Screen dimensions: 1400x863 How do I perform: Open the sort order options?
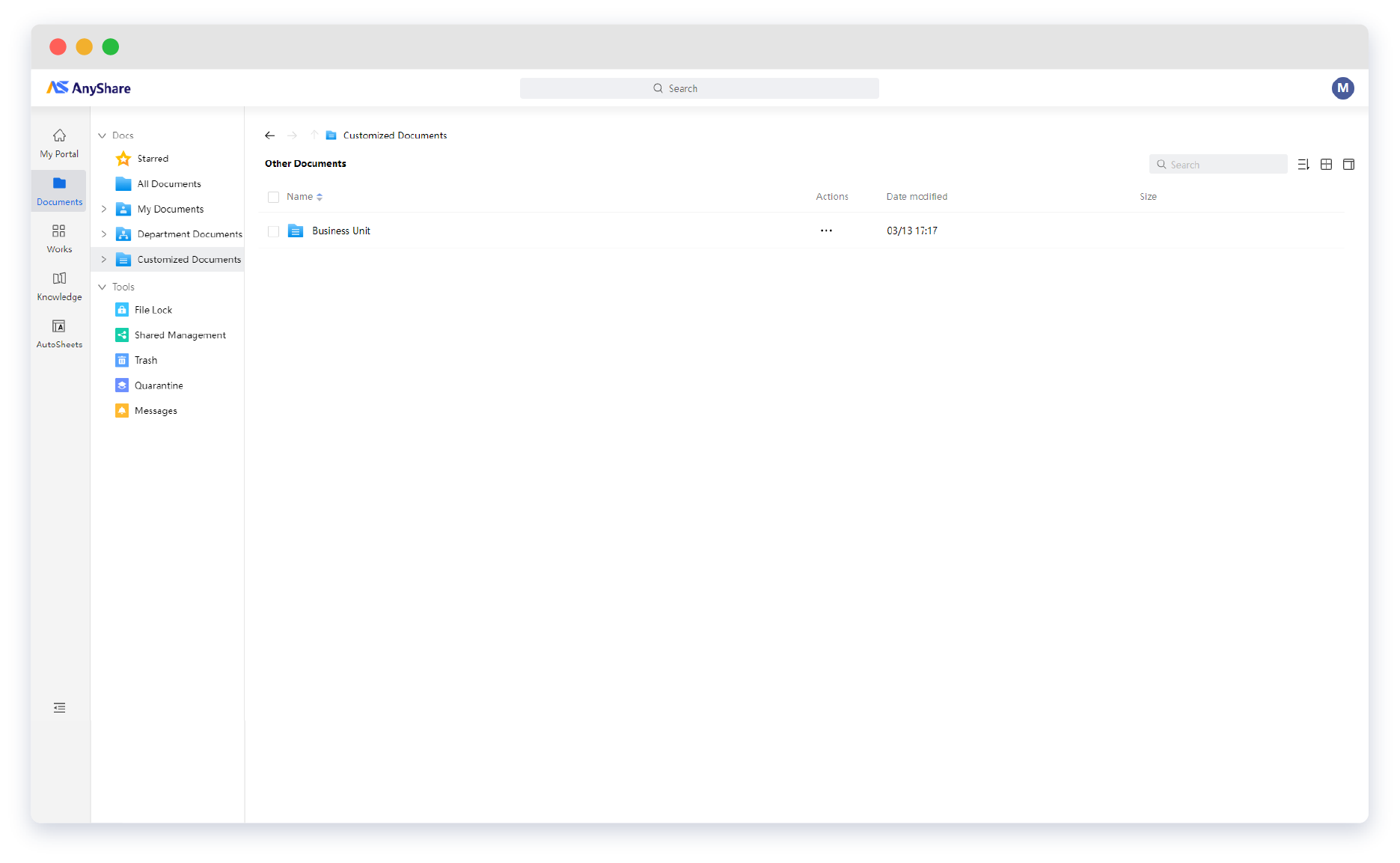coord(1303,164)
